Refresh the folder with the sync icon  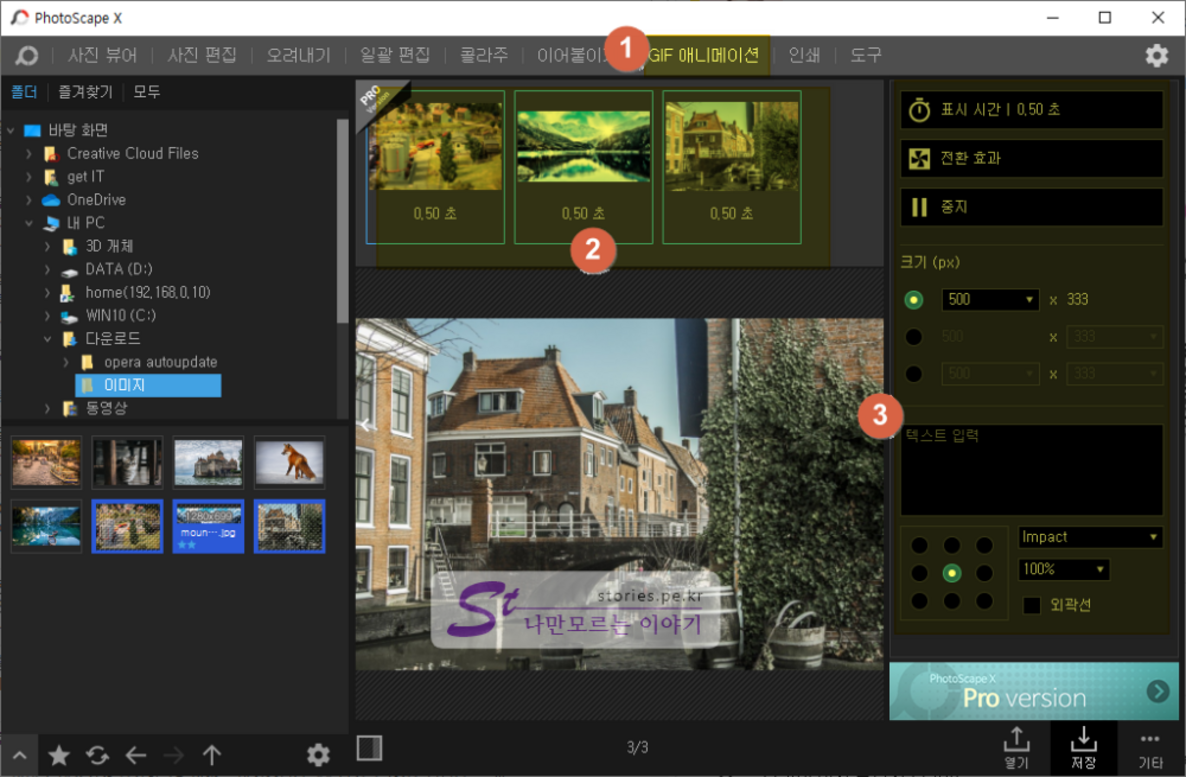click(x=97, y=756)
